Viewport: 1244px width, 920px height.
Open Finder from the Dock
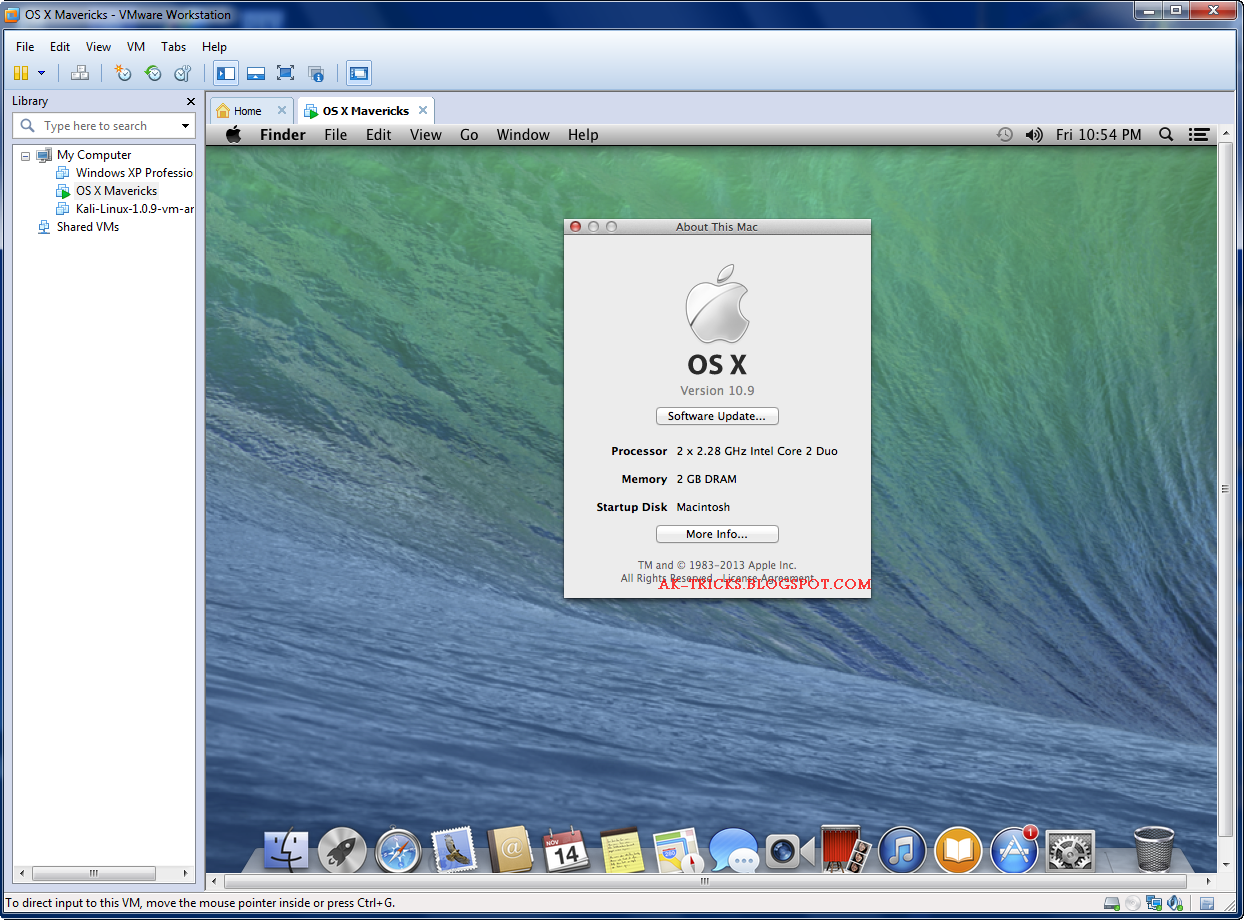point(287,850)
